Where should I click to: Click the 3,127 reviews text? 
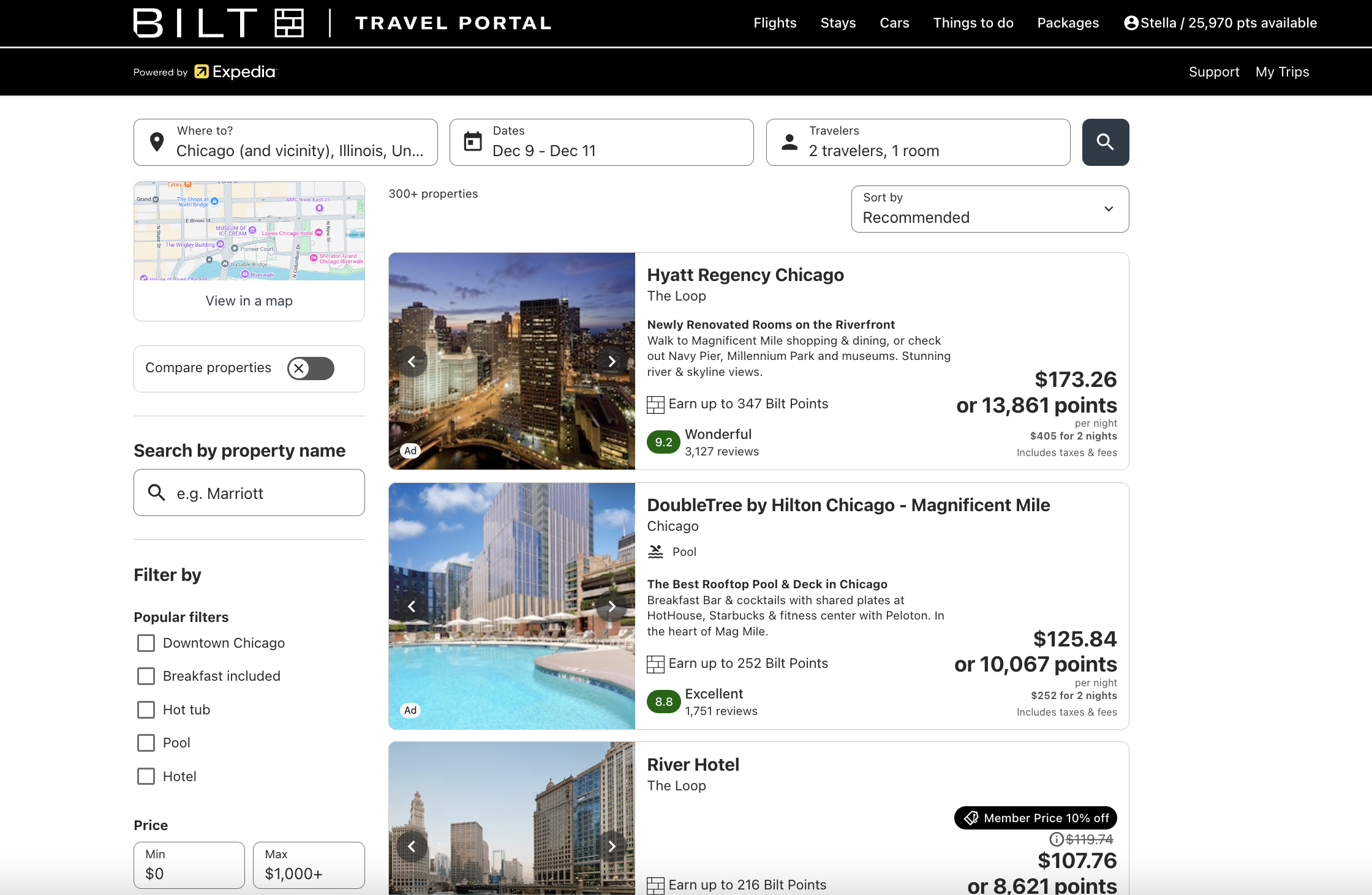722,452
